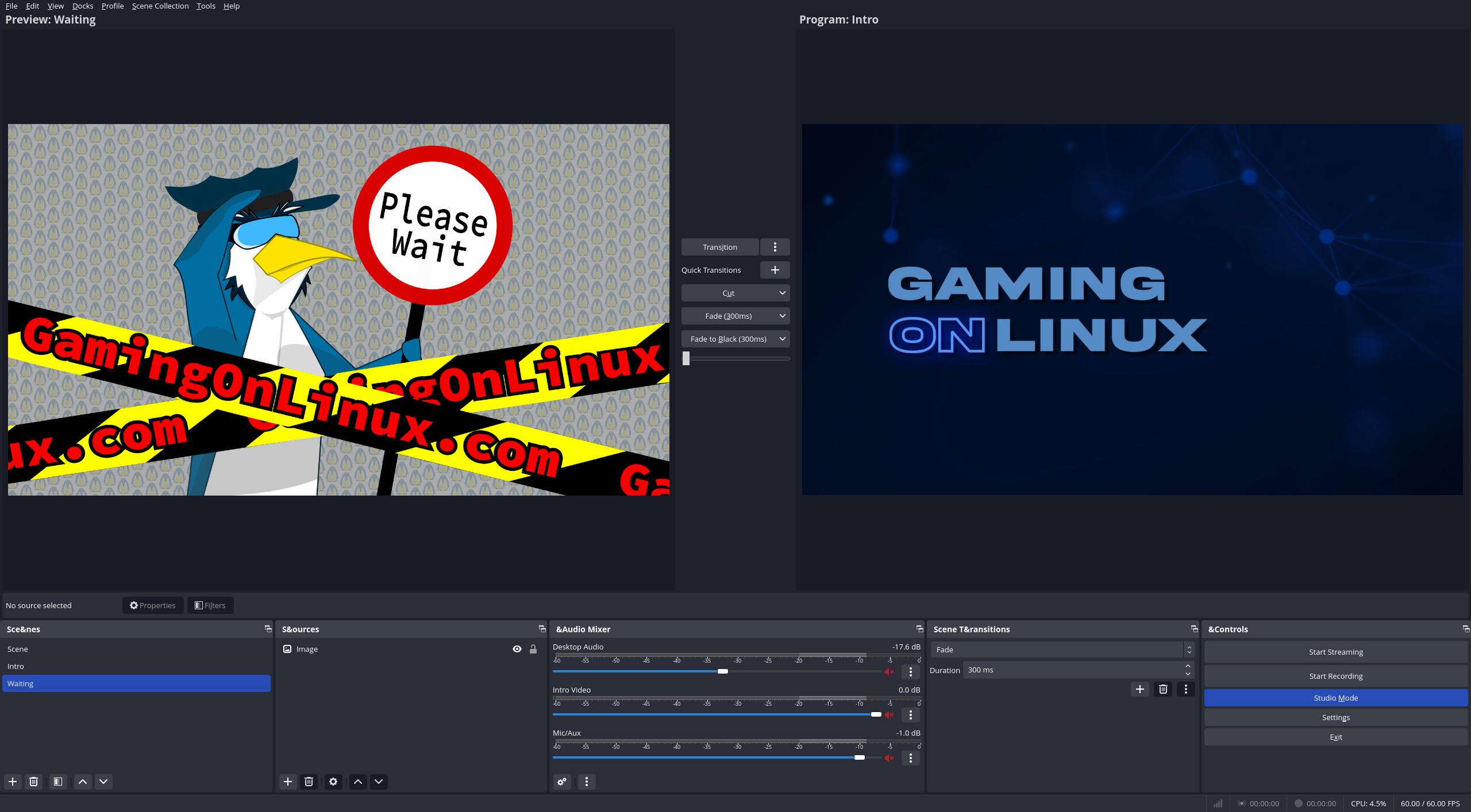Open source properties gear in Sources dock
This screenshot has height=812, width=1471.
pyautogui.click(x=333, y=782)
